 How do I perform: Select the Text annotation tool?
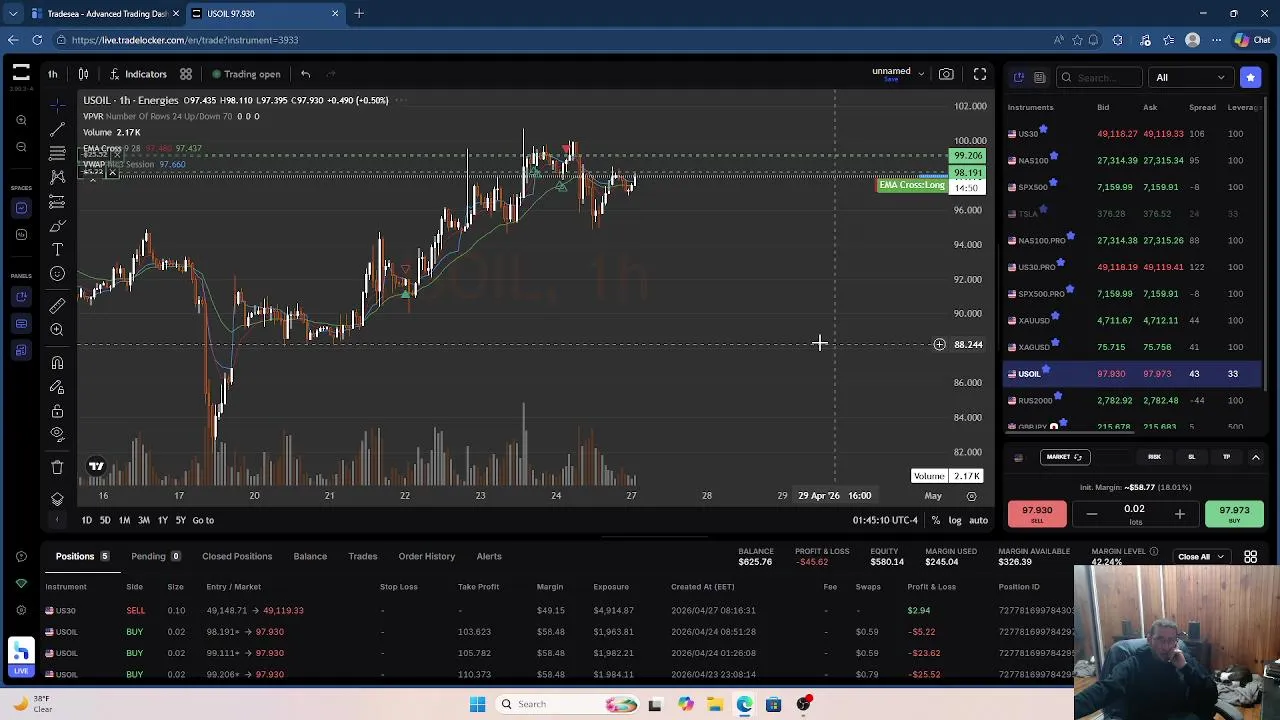coord(57,250)
